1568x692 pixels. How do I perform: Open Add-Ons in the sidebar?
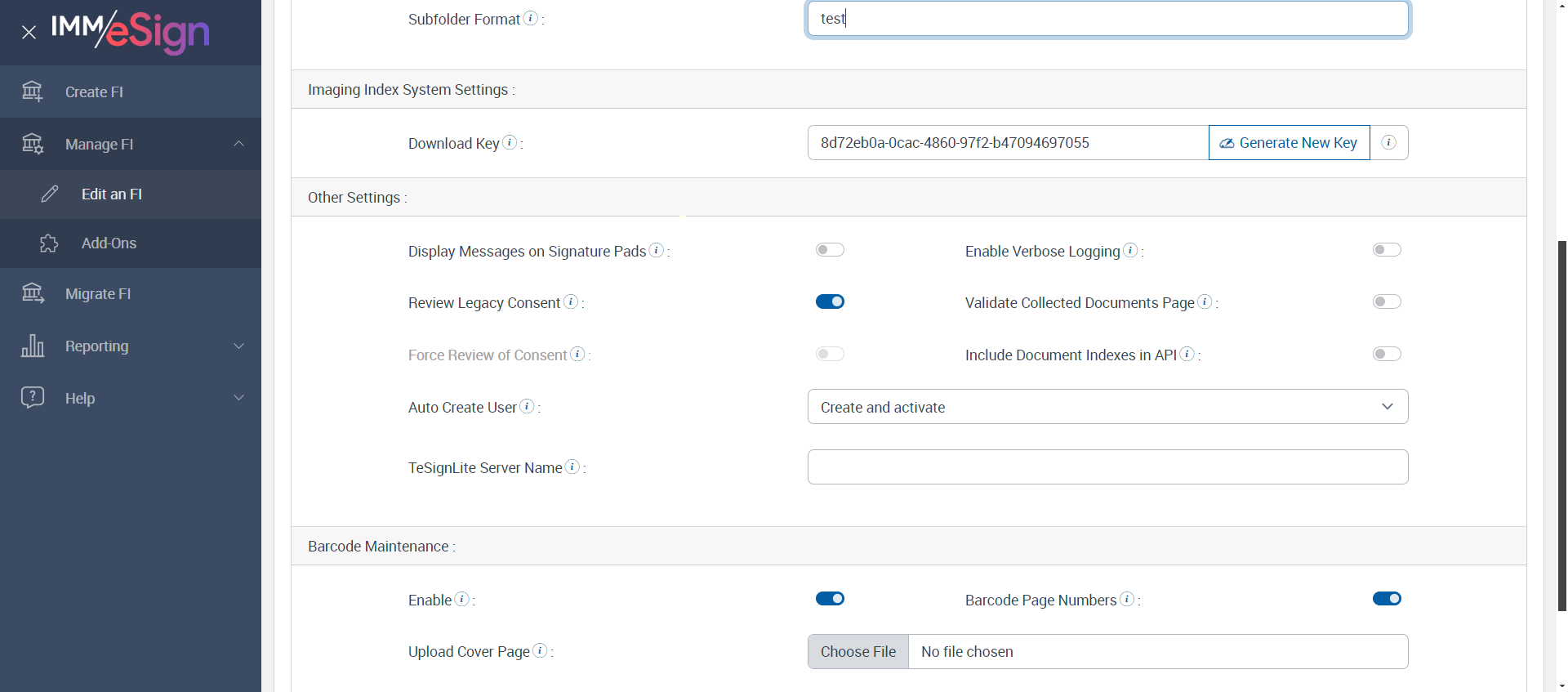click(109, 243)
